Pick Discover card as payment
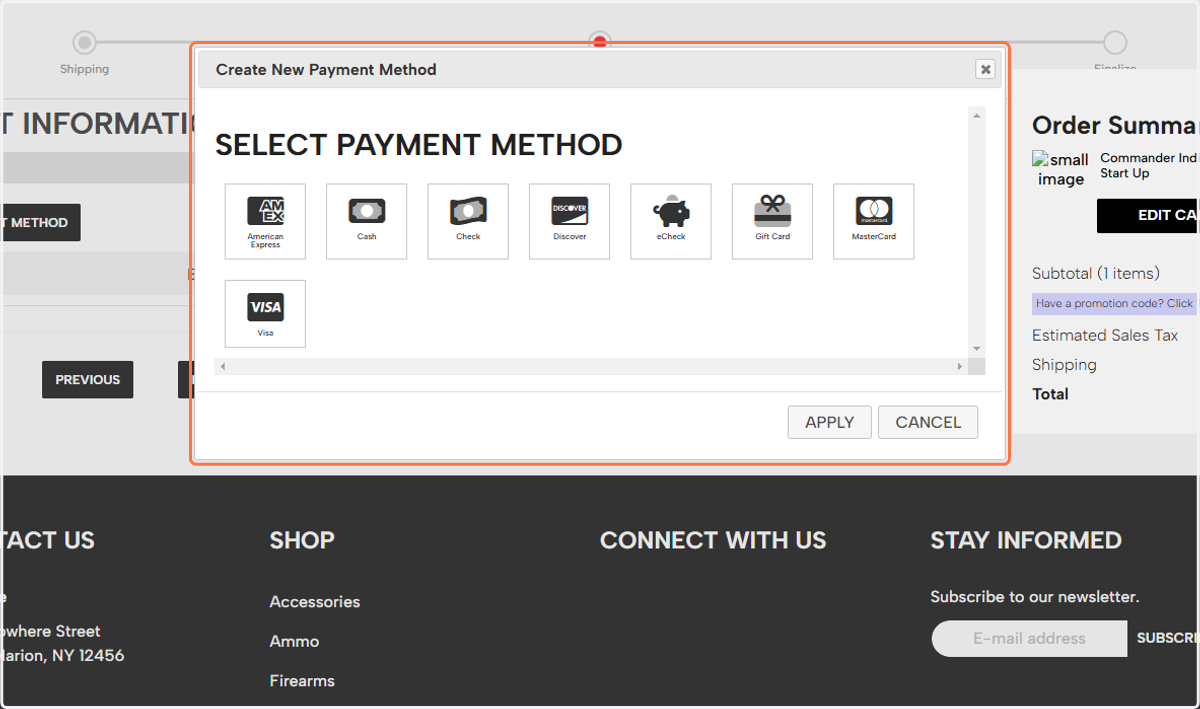The height and width of the screenshot is (709, 1200). [x=570, y=221]
